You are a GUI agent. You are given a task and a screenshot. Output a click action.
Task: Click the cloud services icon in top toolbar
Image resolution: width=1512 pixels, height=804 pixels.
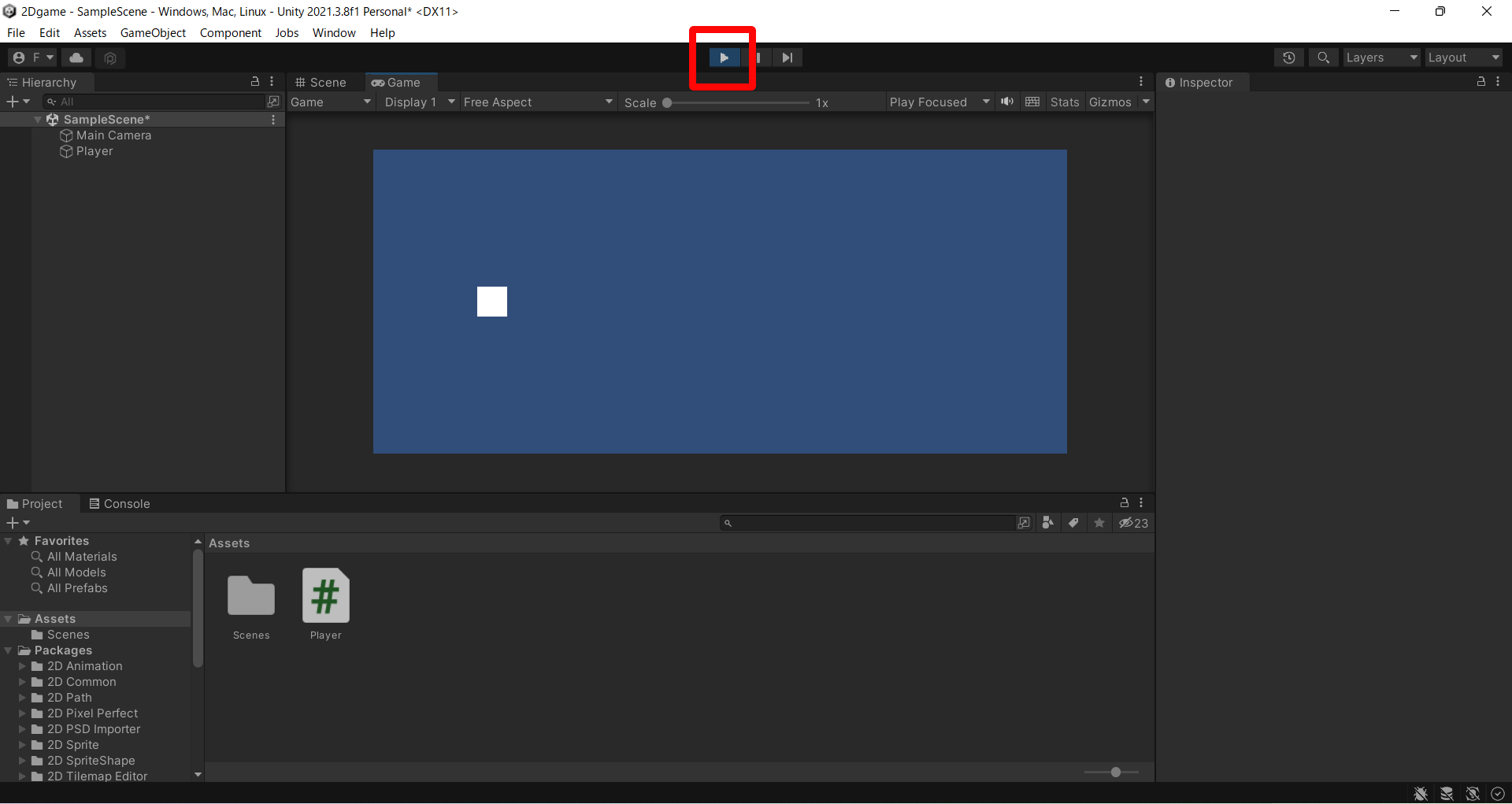click(76, 57)
